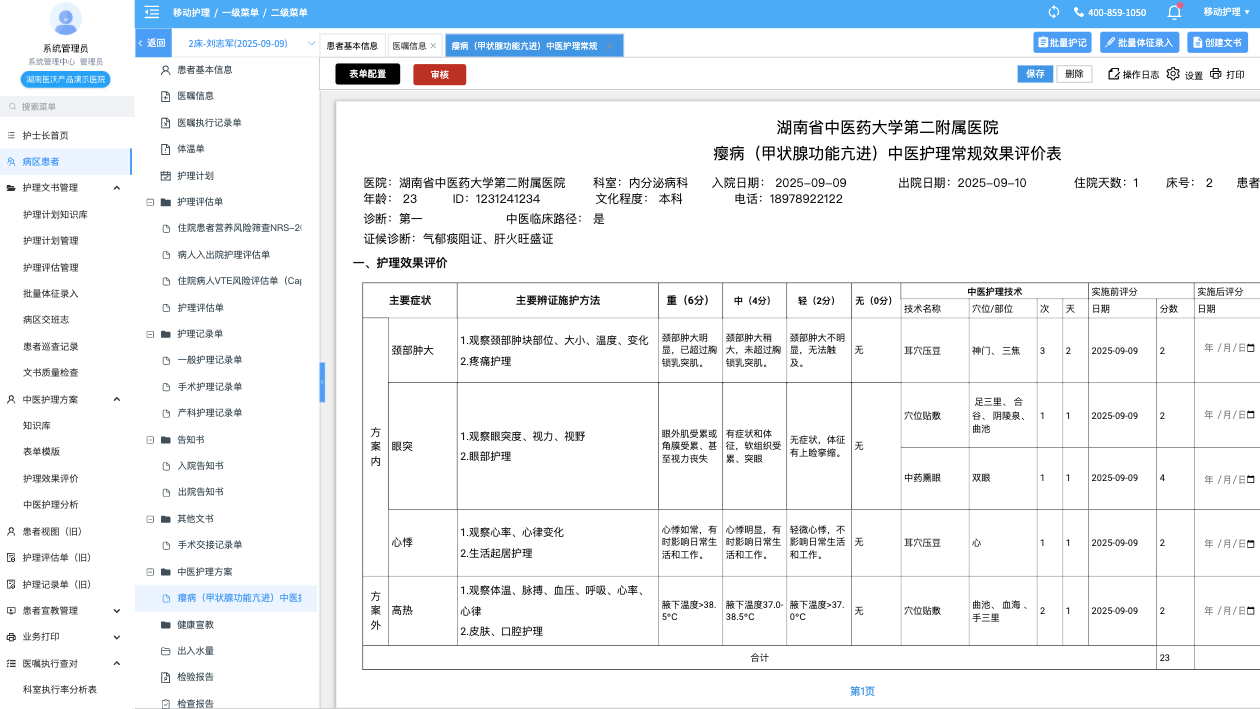Click 返回 back button
1260x709 pixels.
(152, 43)
